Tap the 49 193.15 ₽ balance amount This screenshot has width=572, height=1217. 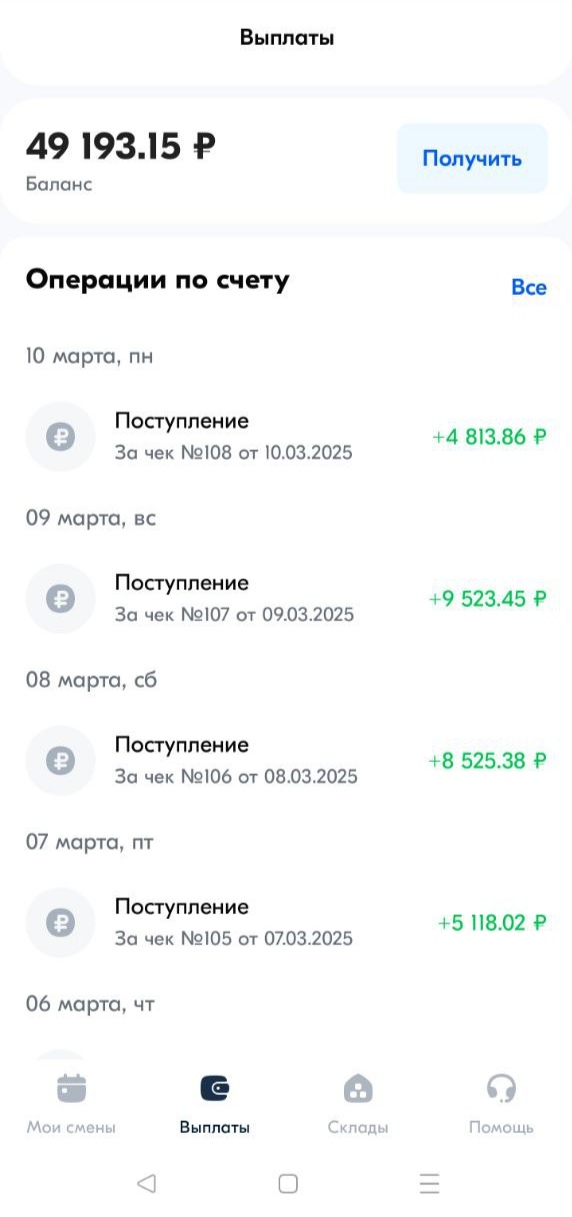coord(120,147)
